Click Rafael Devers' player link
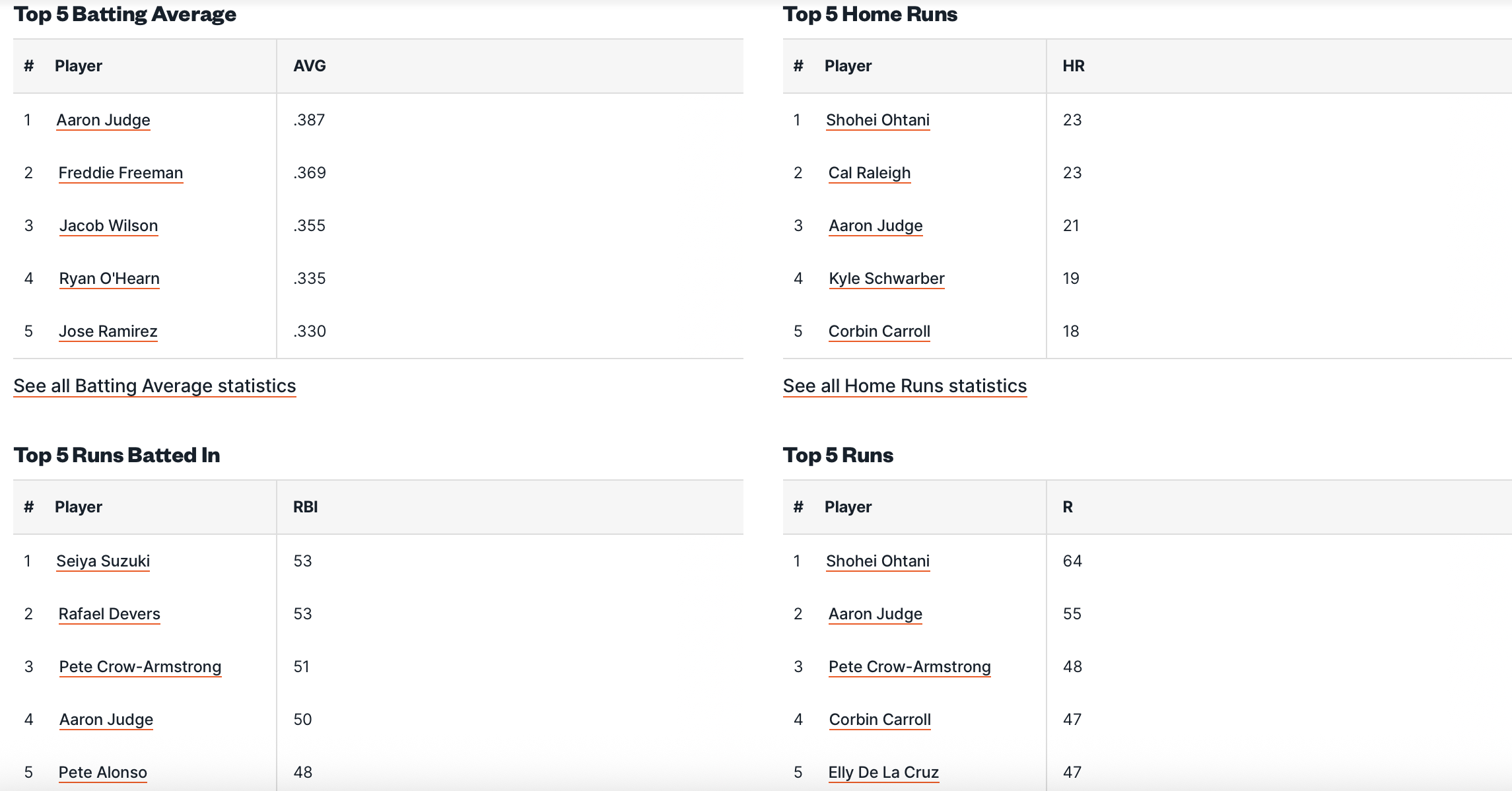This screenshot has height=791, width=1512. (109, 614)
